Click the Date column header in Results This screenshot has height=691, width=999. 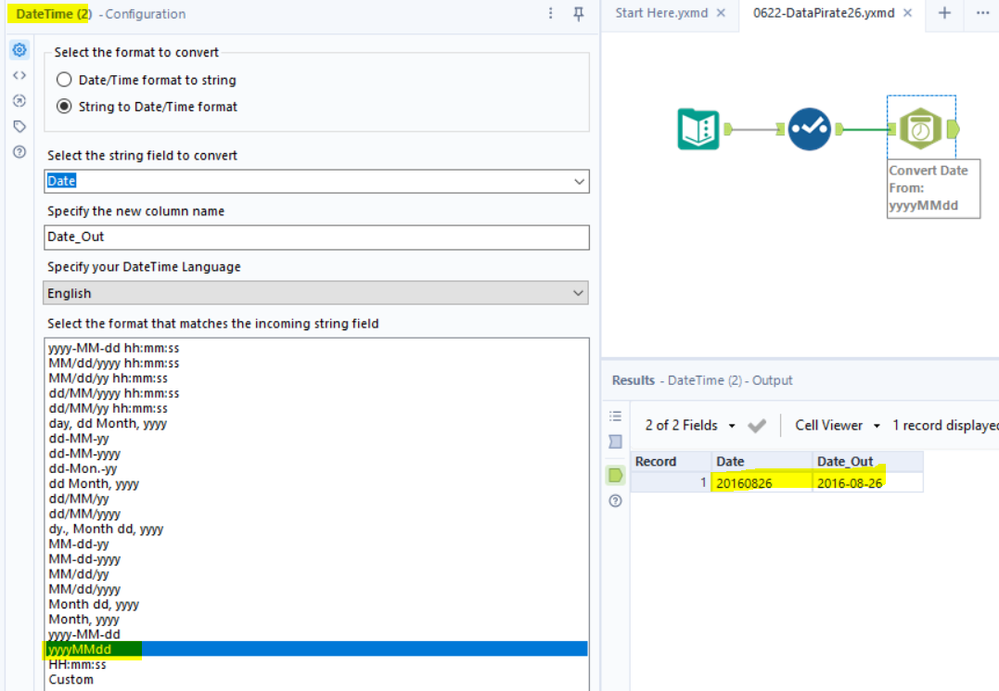pos(762,462)
